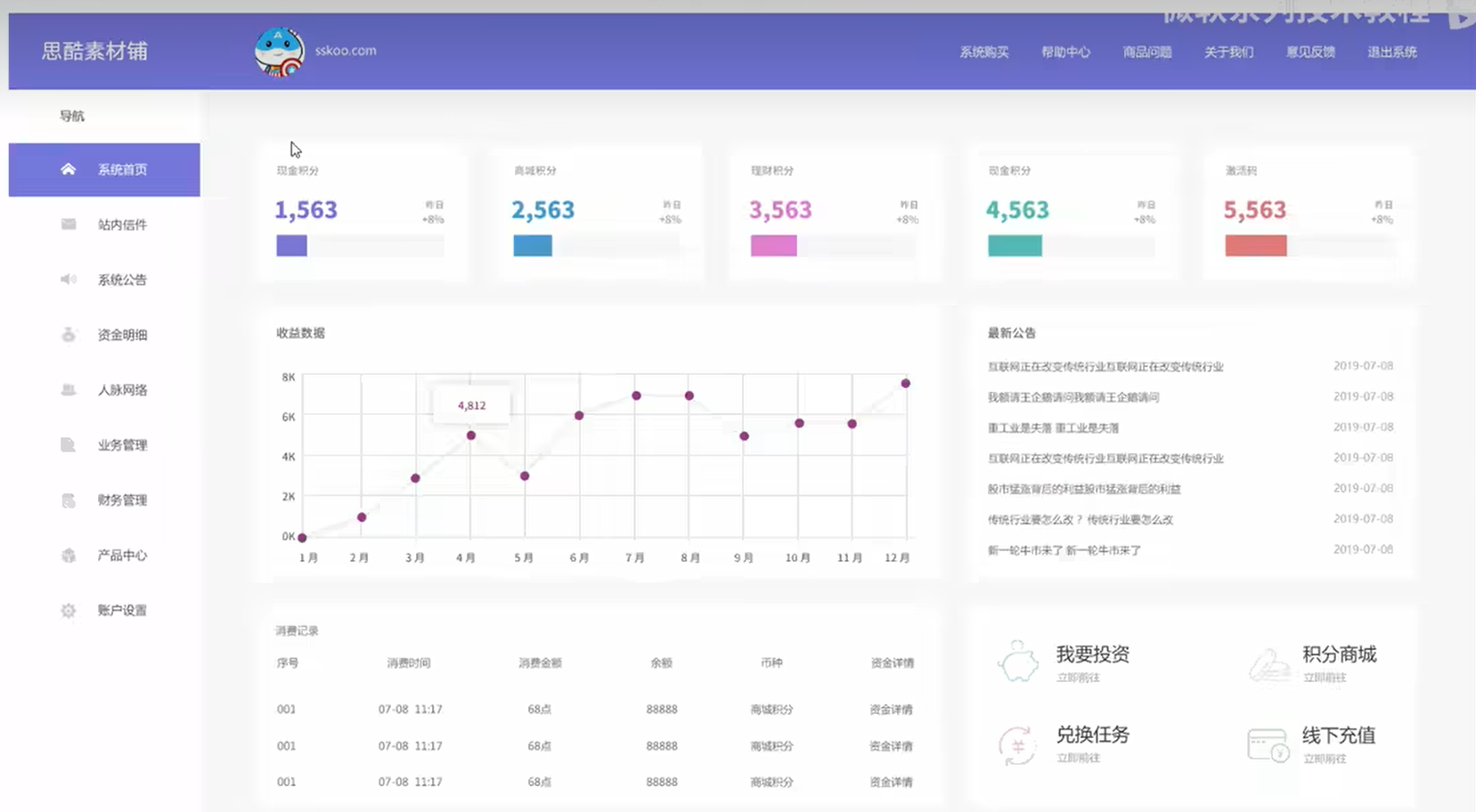The image size is (1476, 812).
Task: Click the 积分商城 shop icon
Action: click(1269, 664)
